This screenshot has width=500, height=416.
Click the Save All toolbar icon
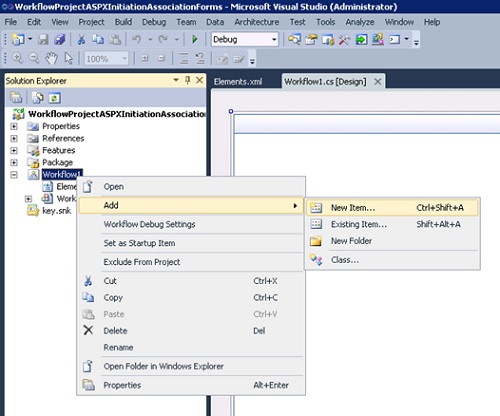[60, 39]
